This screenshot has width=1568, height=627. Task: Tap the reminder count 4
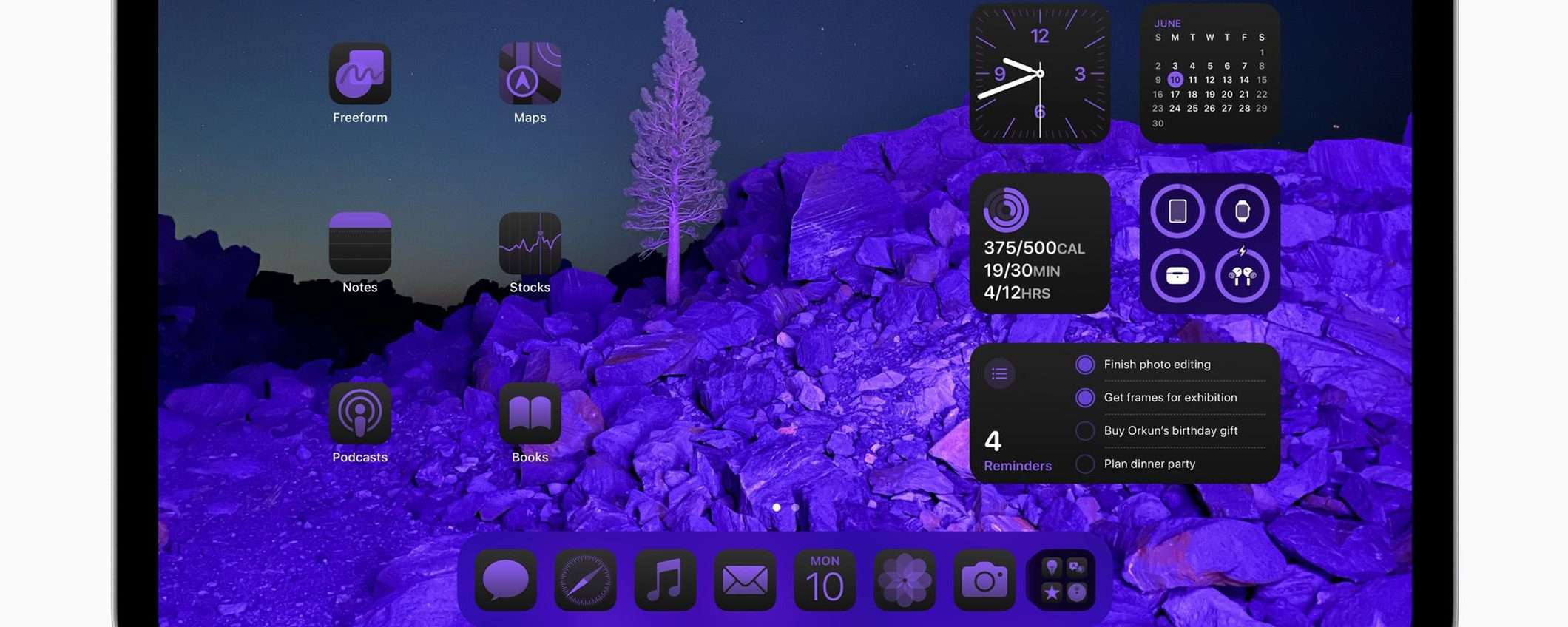pos(993,441)
